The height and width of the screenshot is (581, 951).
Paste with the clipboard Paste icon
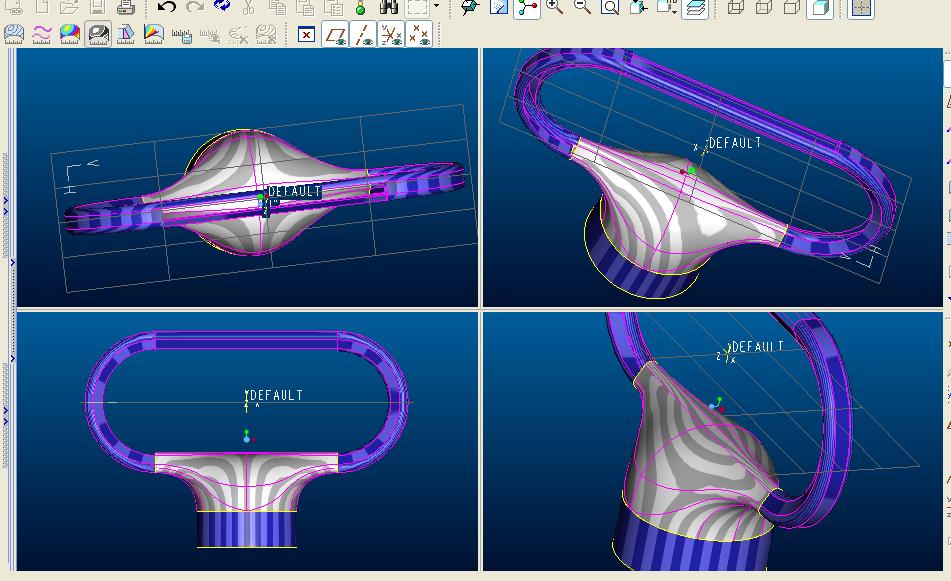click(x=305, y=7)
